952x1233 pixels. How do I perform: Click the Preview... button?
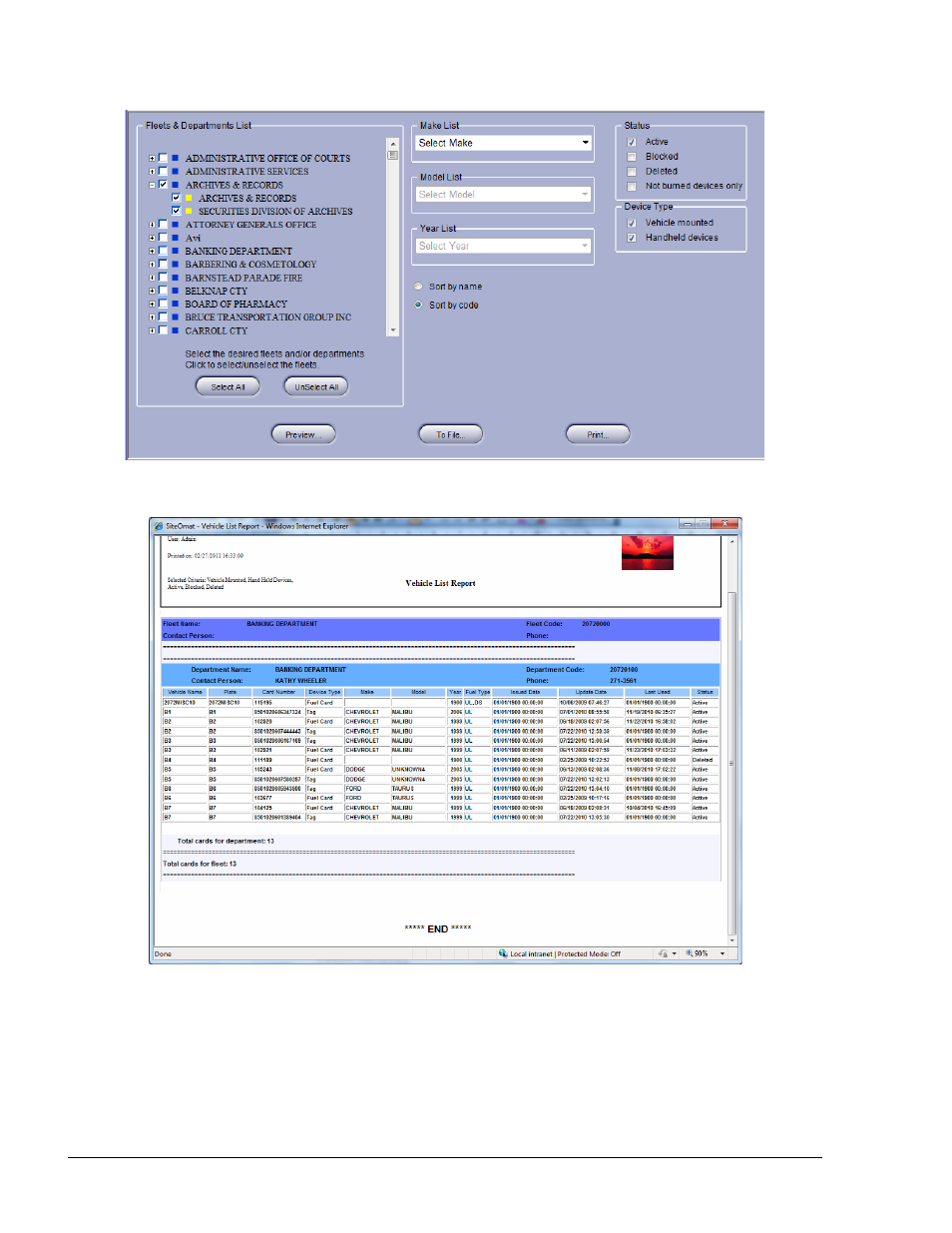tap(303, 434)
